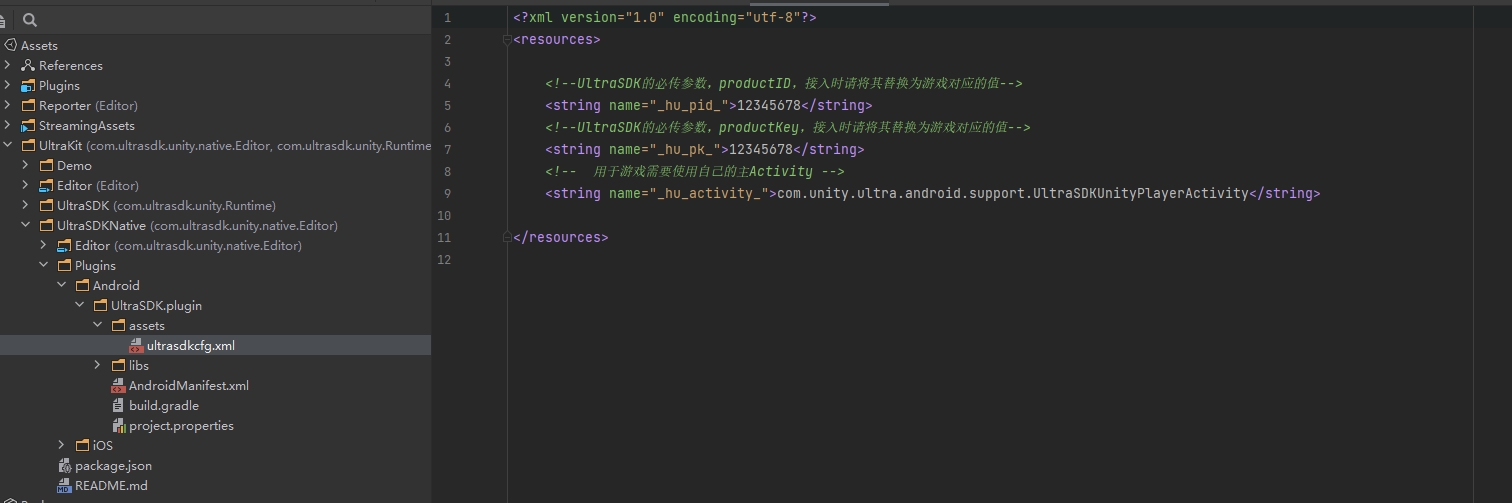Collapse the Plugins folder under UltraSDKNative

pyautogui.click(x=44, y=265)
